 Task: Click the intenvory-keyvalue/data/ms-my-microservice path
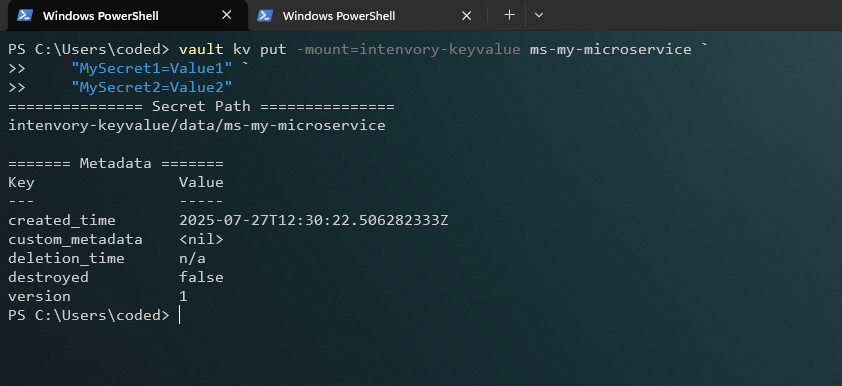pos(197,126)
